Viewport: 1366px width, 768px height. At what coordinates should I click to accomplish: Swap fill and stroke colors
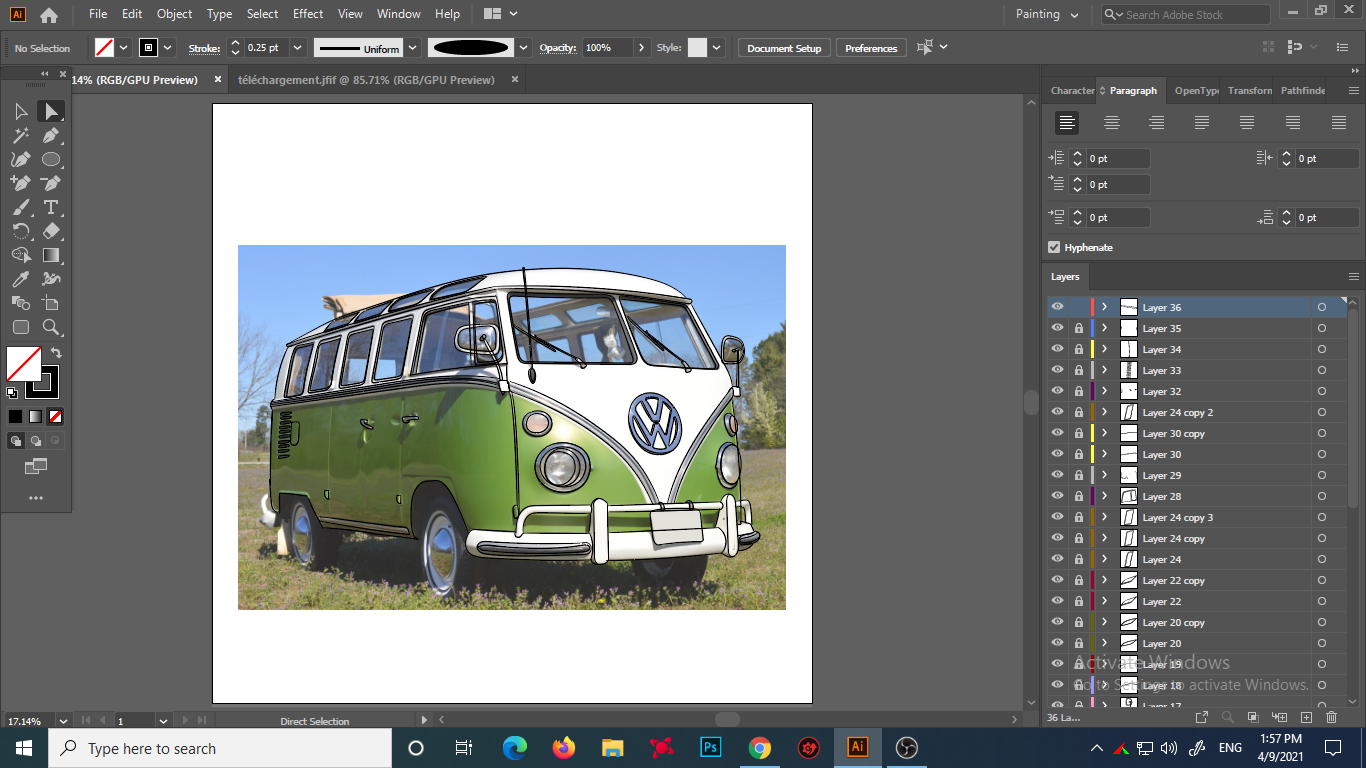point(56,353)
